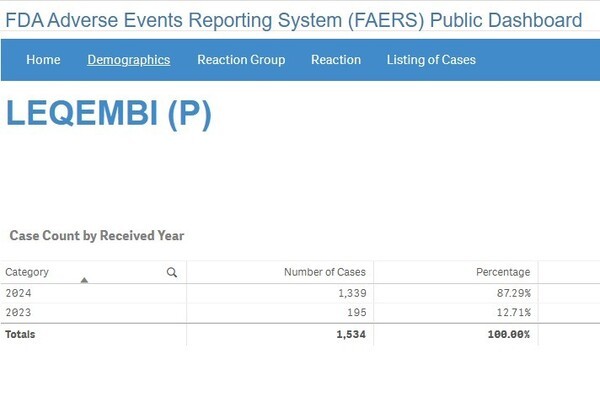Click the 1,339 cases value
Image resolution: width=600 pixels, height=397 pixels.
[x=352, y=293]
